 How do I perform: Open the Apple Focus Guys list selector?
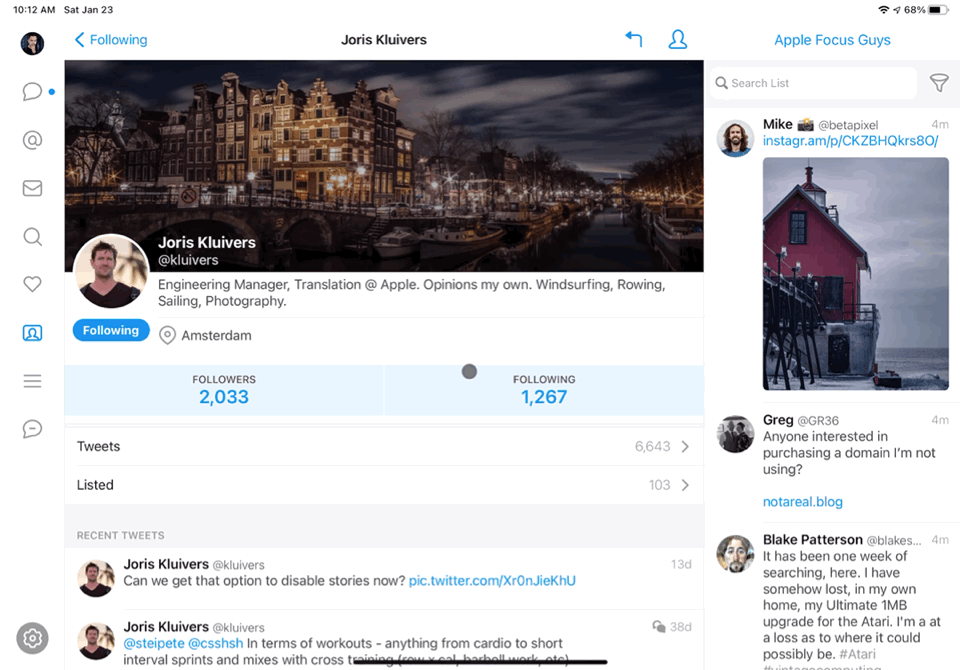[832, 39]
